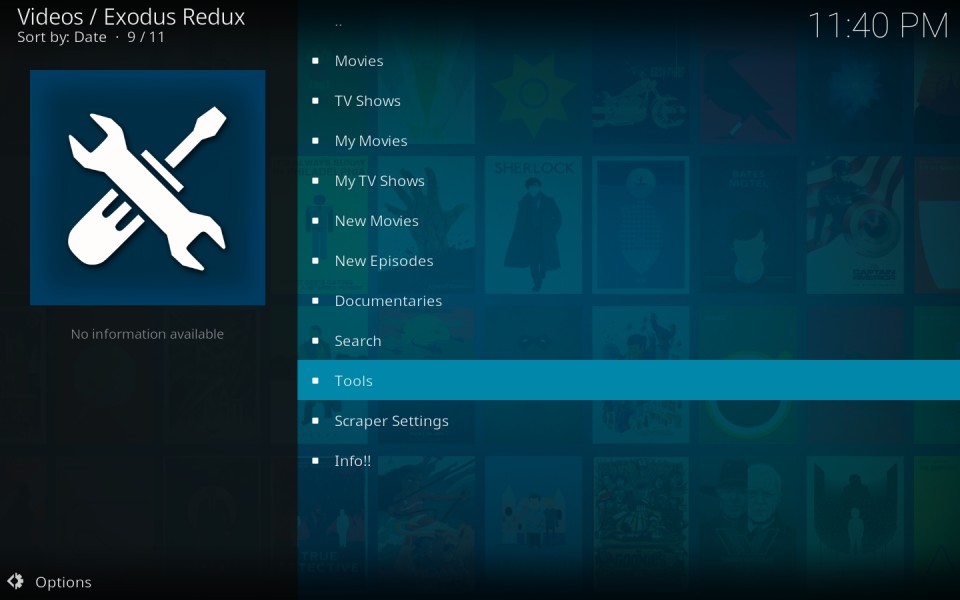Click the wrench and screwdriver Tools artwork
Viewport: 960px width, 600px height.
coord(148,187)
